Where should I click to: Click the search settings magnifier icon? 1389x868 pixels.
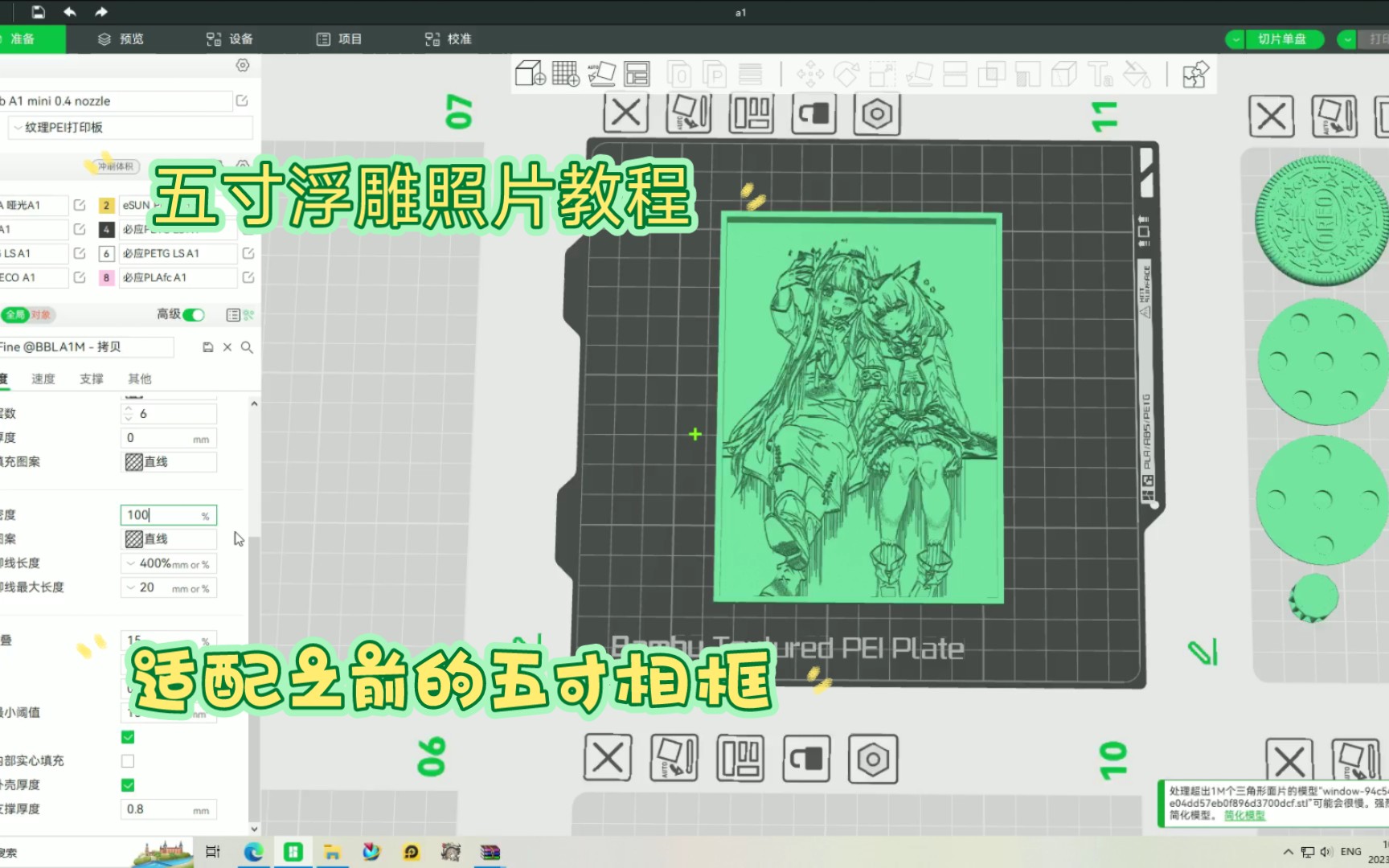coord(248,347)
